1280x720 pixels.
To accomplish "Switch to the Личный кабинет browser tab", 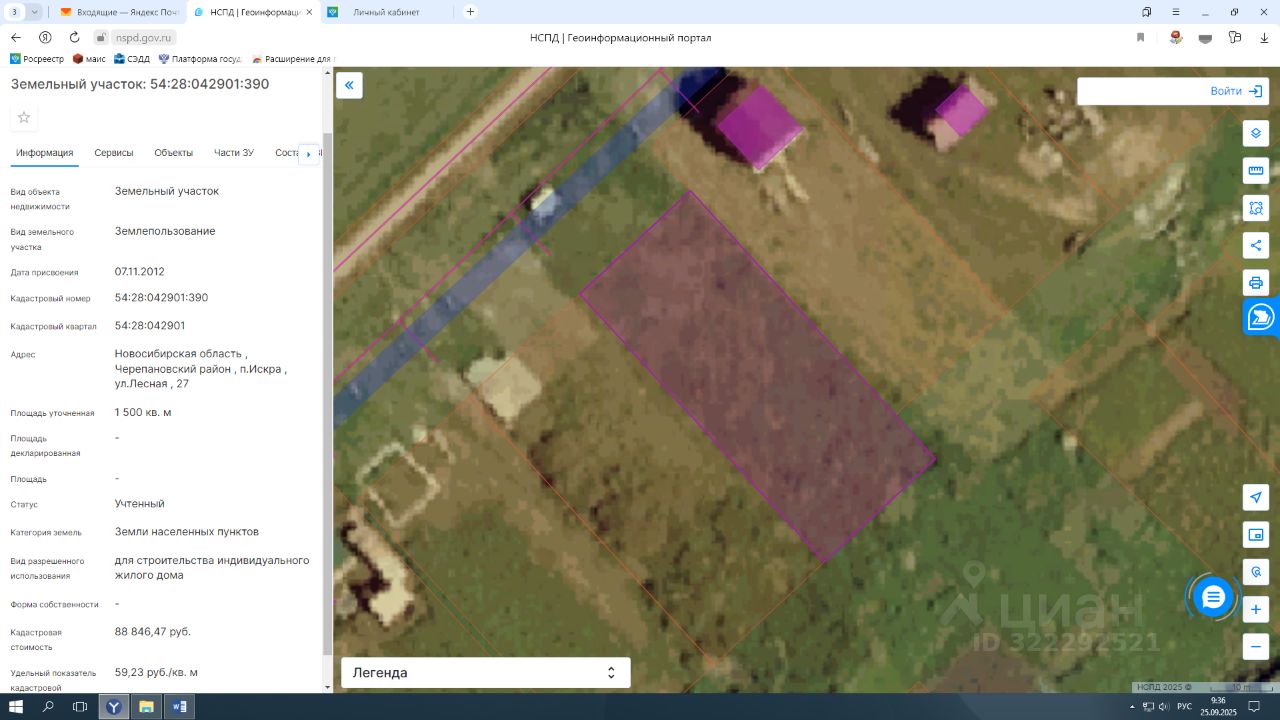I will (x=387, y=12).
